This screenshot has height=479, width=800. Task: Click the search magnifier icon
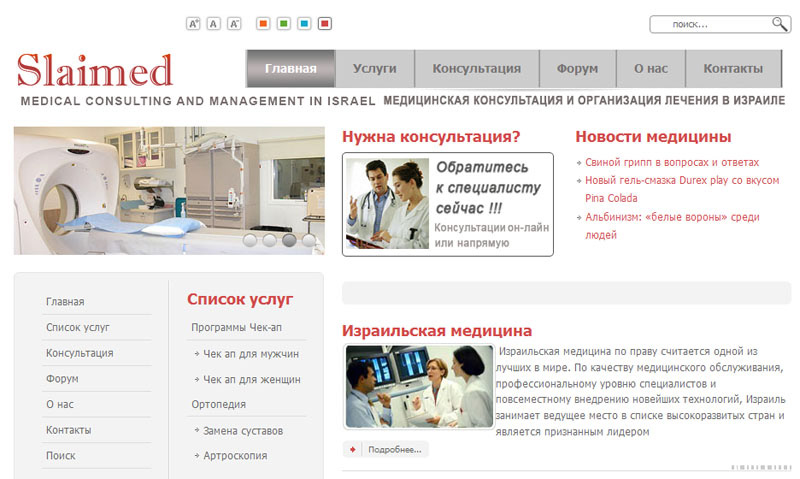click(779, 24)
